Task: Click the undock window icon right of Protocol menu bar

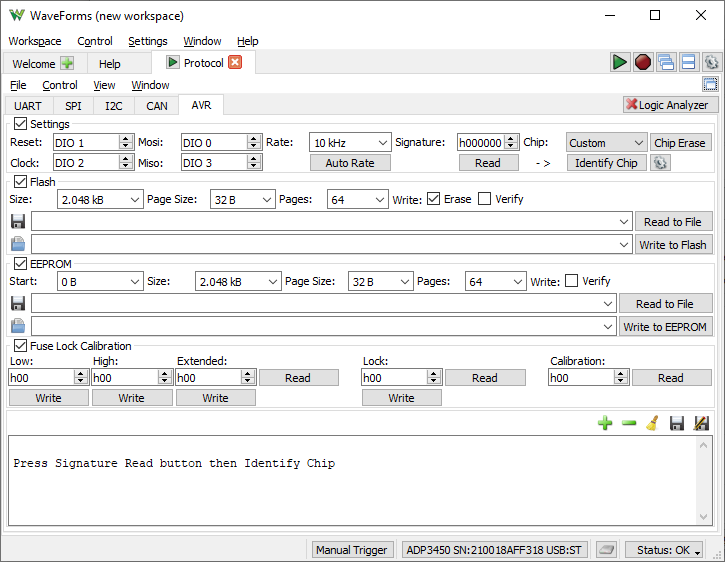Action: point(711,84)
